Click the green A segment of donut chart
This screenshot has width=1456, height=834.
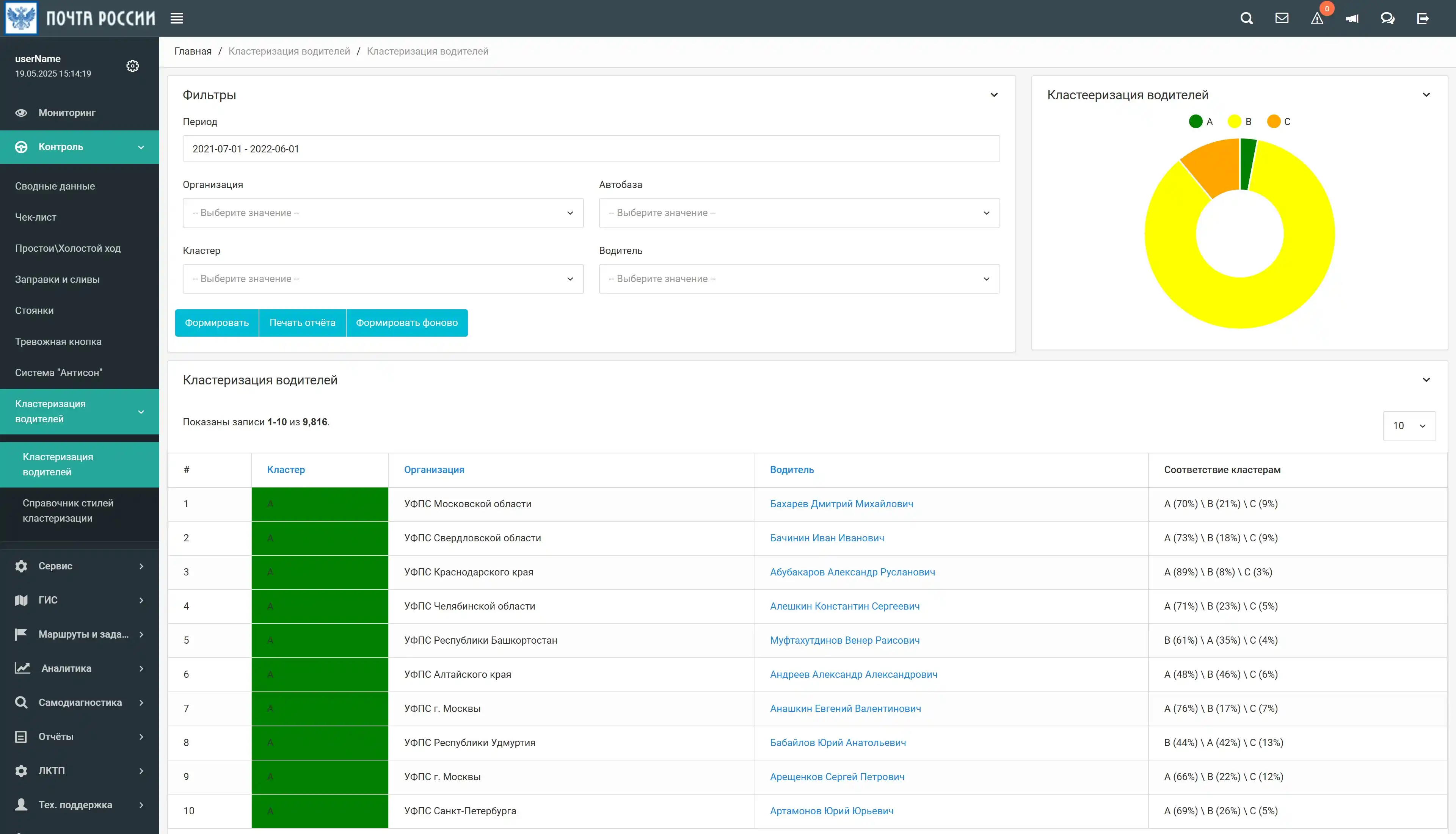[1247, 164]
